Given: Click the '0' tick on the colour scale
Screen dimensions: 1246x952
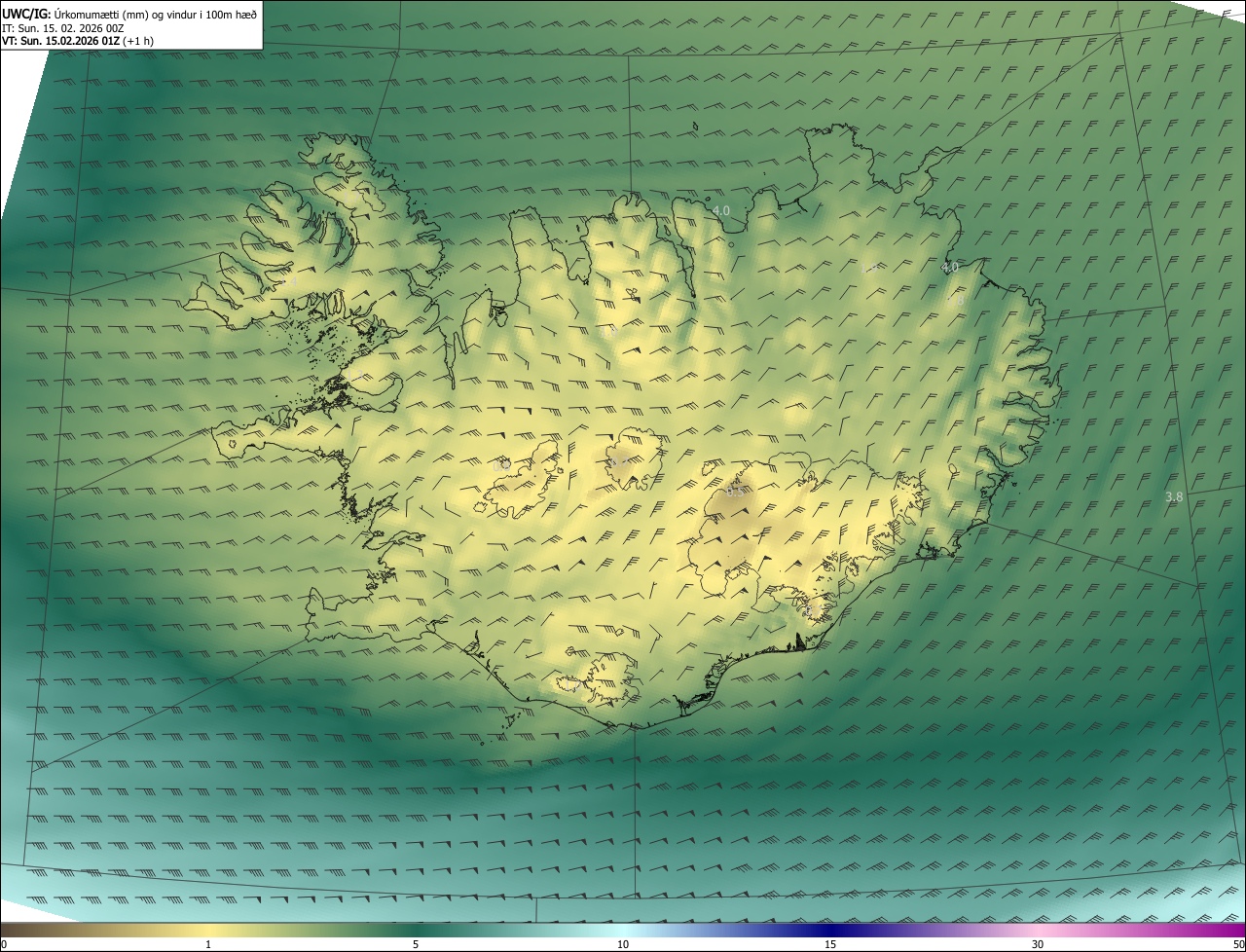Looking at the screenshot, I should tap(3, 944).
